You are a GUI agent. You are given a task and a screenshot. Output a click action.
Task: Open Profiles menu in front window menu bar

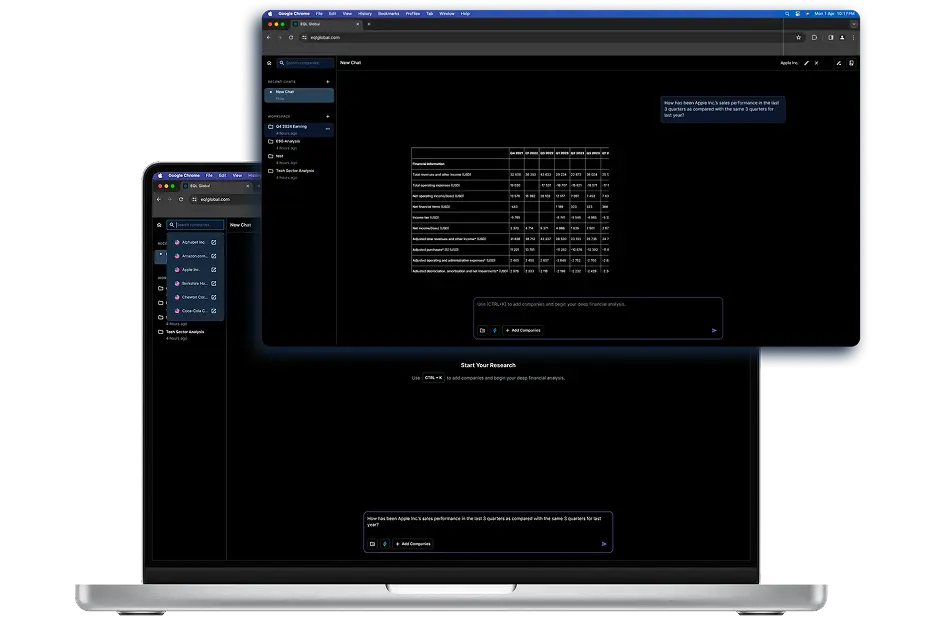(x=413, y=13)
